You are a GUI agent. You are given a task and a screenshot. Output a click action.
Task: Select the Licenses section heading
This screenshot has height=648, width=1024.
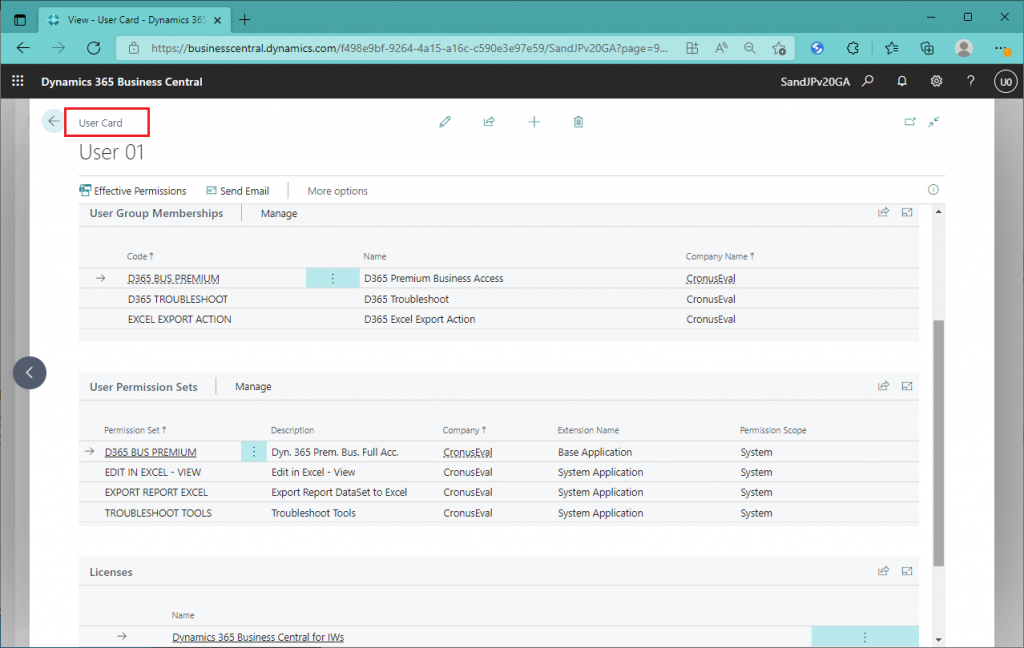click(110, 572)
